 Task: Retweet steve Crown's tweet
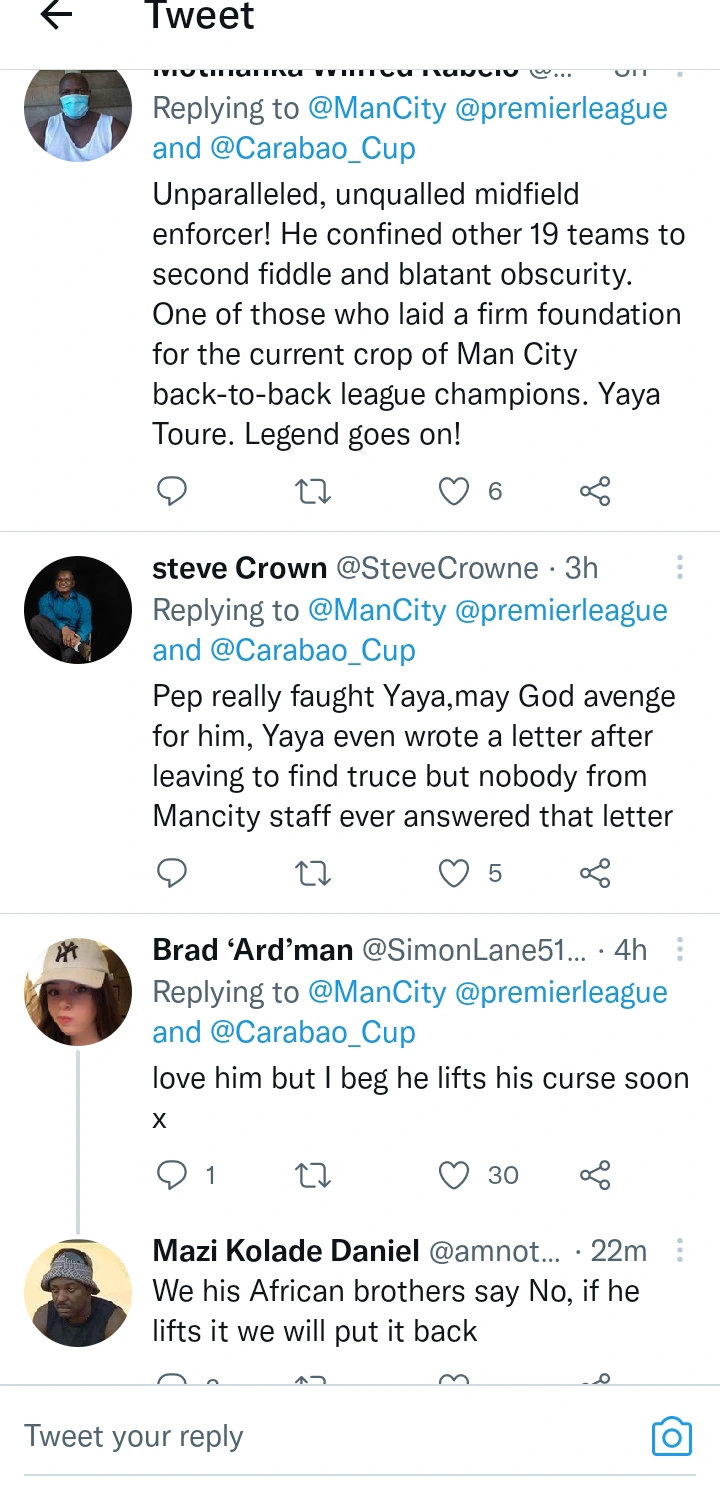pyautogui.click(x=314, y=873)
